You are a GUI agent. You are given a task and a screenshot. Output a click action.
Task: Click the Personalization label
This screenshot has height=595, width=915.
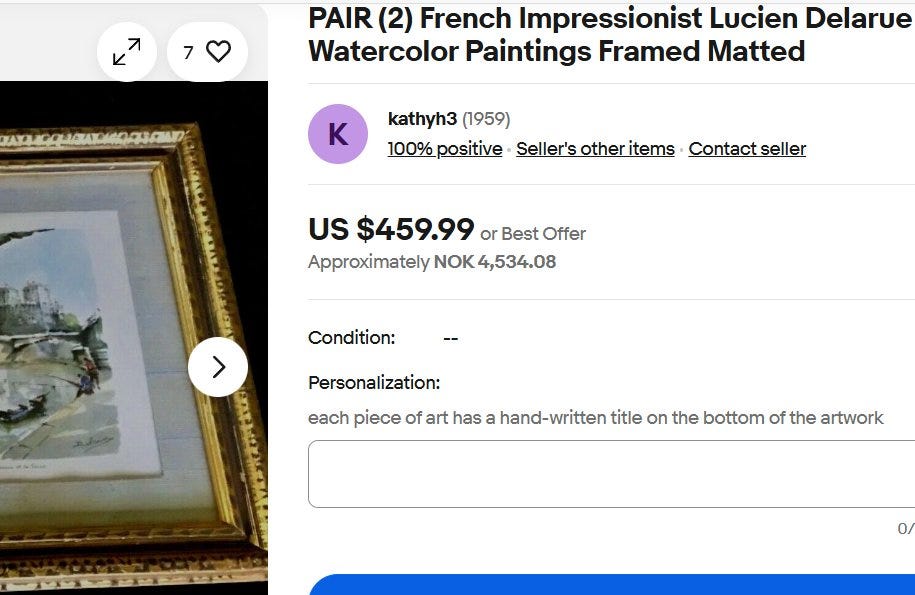374,383
